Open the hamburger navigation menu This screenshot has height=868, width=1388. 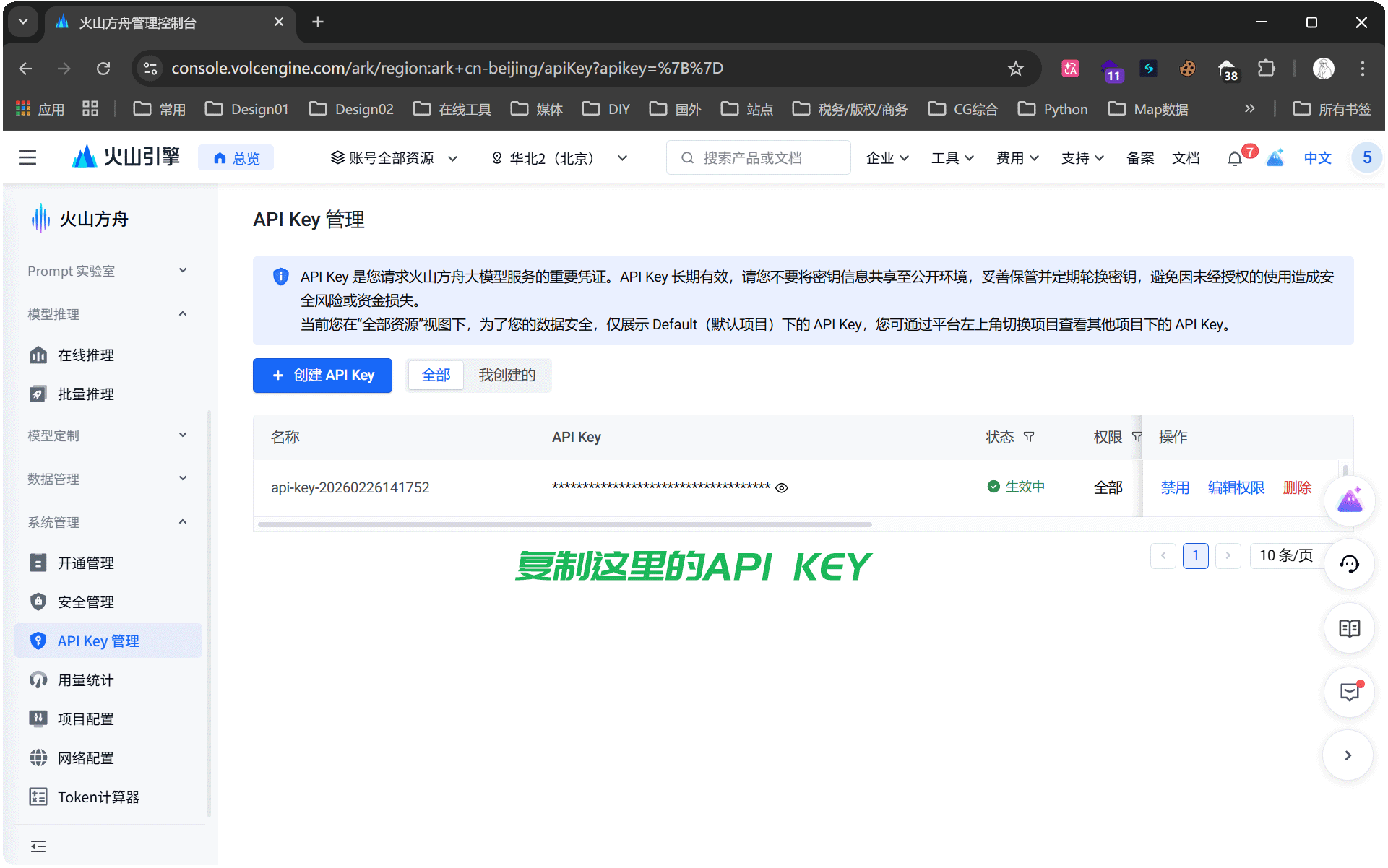point(27,157)
